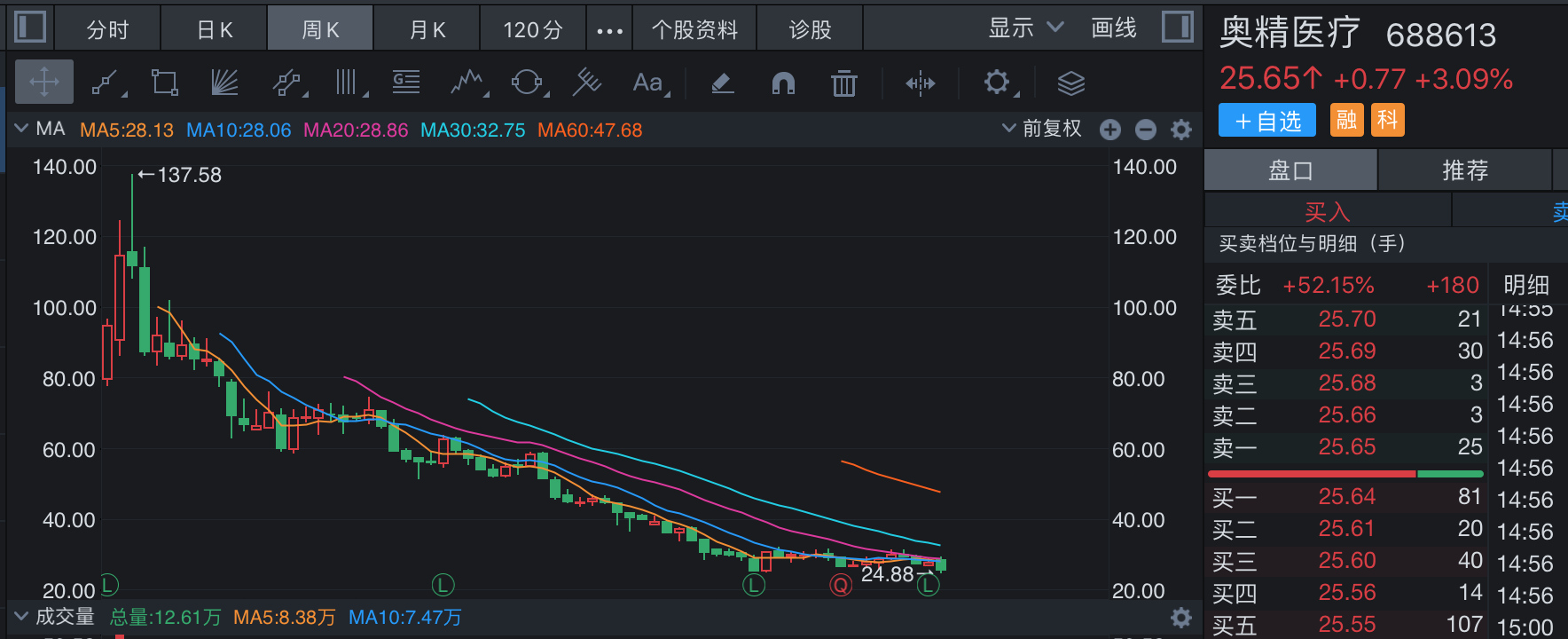Zoom in chart with plus icon
Viewport: 1568px width, 639px height.
[1110, 130]
